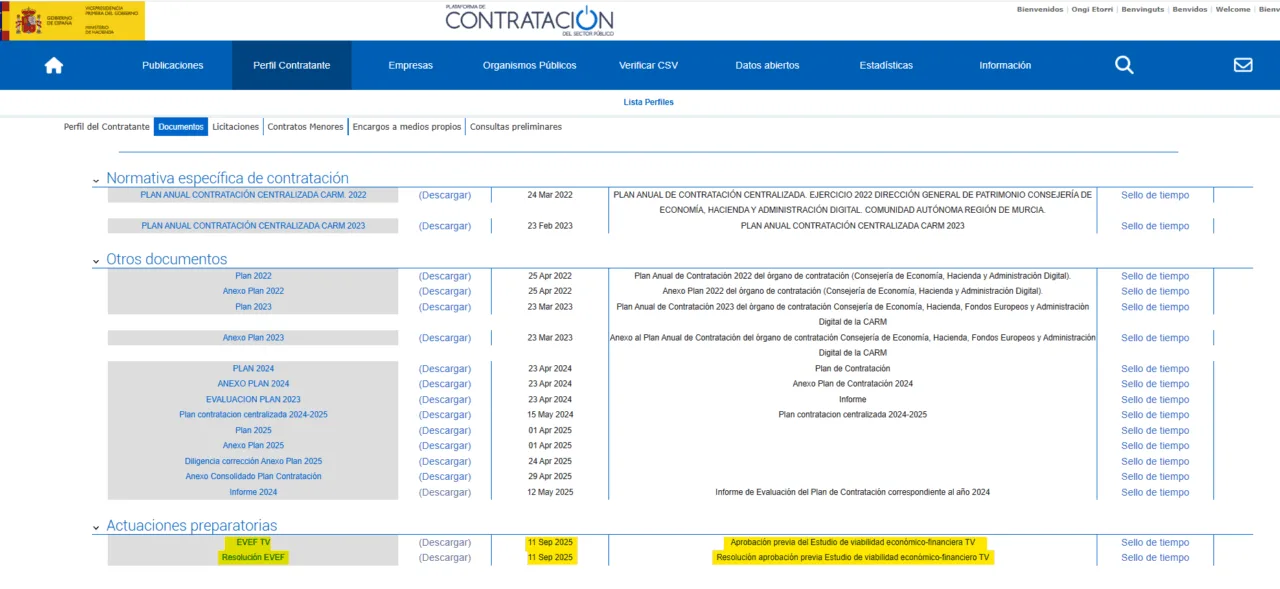Viewport: 1280px width, 589px height.
Task: Open PLAN ANUAL CONTRATACIÓN CENTRALIZADA CARM. 2022 document
Action: (253, 195)
